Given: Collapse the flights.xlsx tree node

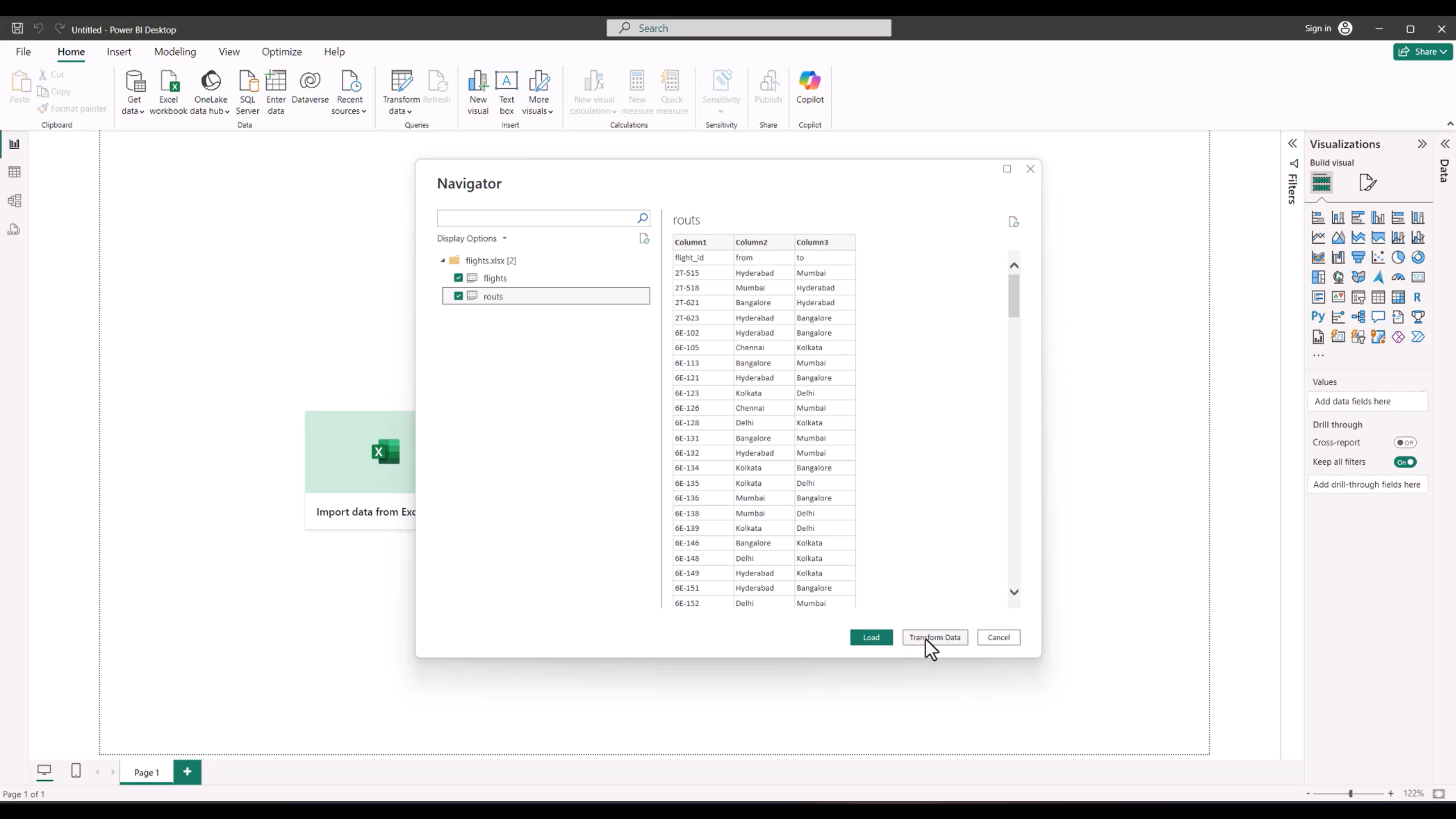Looking at the screenshot, I should (x=443, y=260).
